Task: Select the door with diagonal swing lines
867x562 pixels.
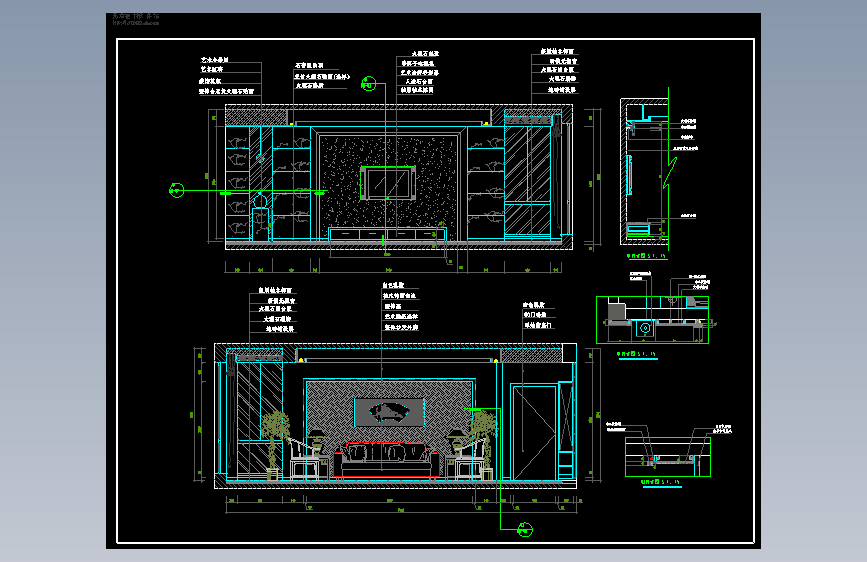Action: click(x=534, y=433)
